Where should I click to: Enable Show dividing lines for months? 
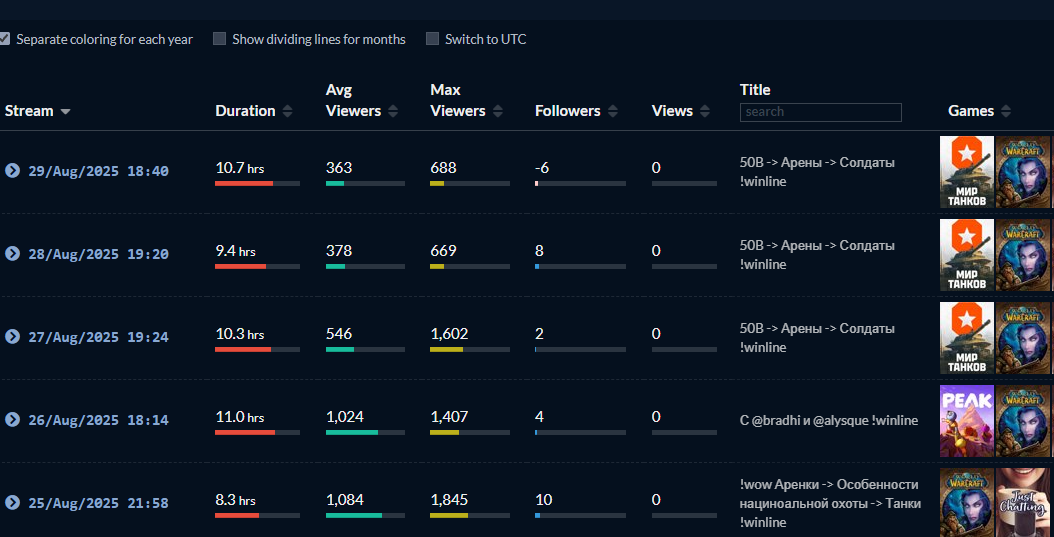click(219, 39)
